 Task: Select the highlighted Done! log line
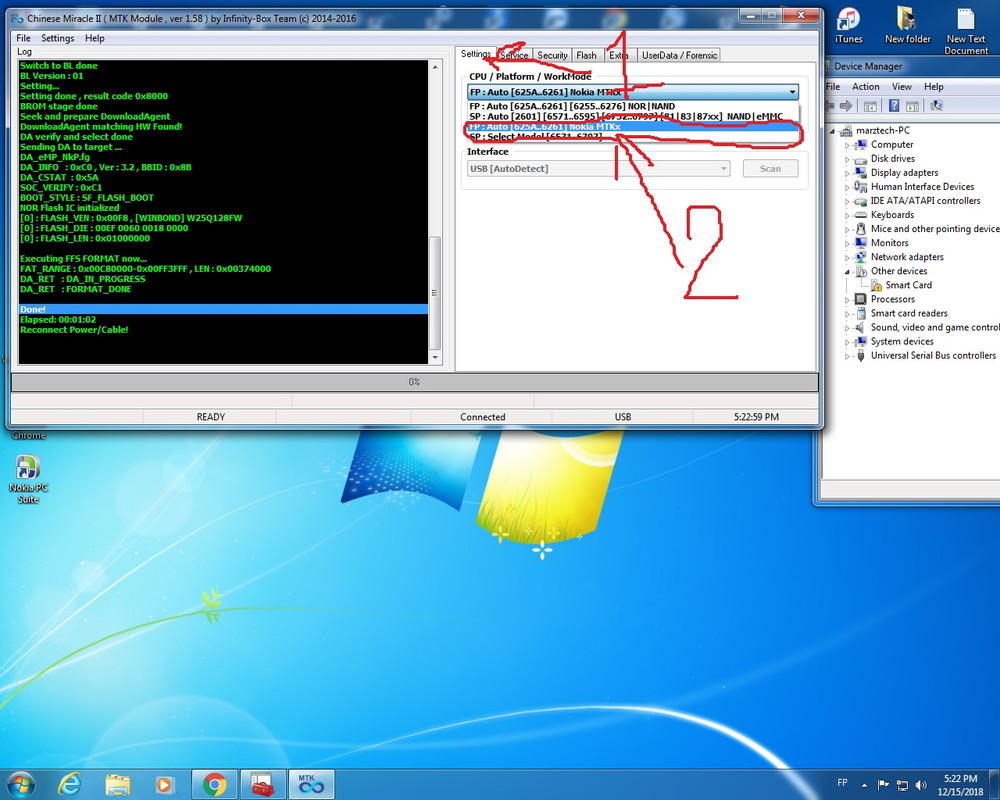(x=223, y=309)
